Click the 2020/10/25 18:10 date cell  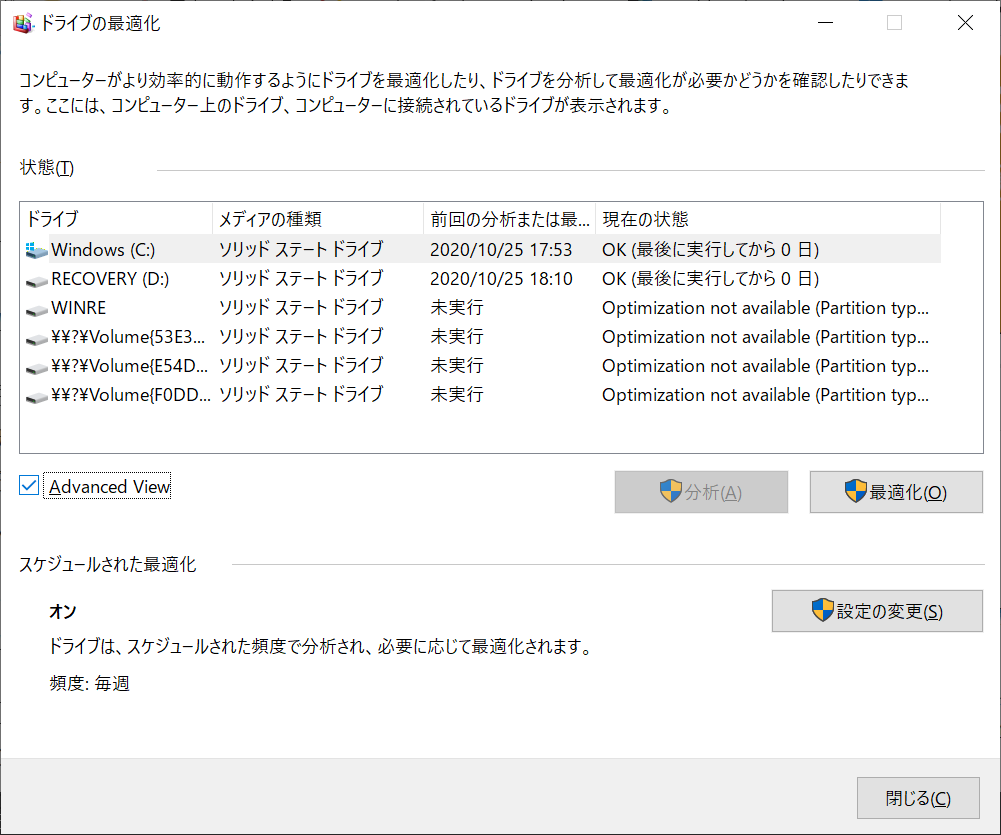(x=501, y=279)
